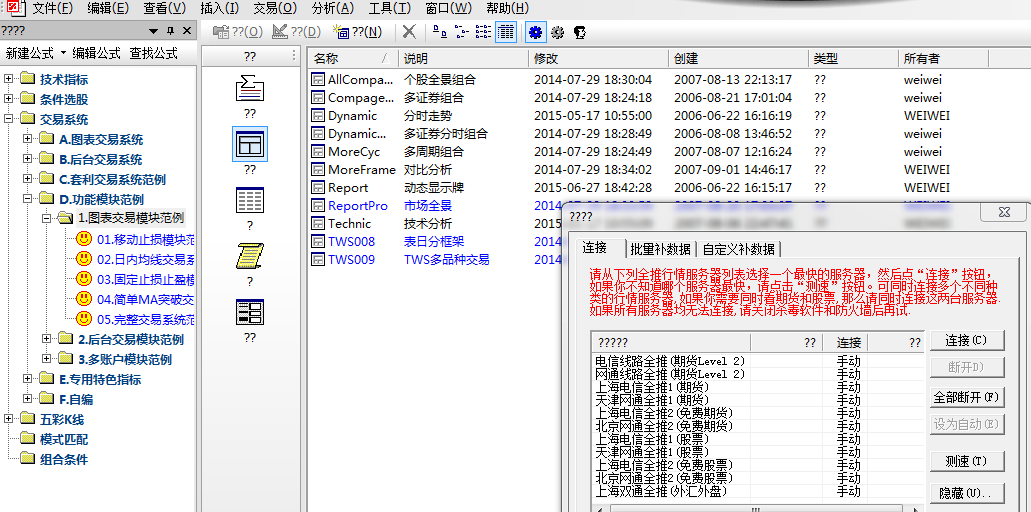Click the blue gear toolbar icon
This screenshot has width=1031, height=512.
535,32
